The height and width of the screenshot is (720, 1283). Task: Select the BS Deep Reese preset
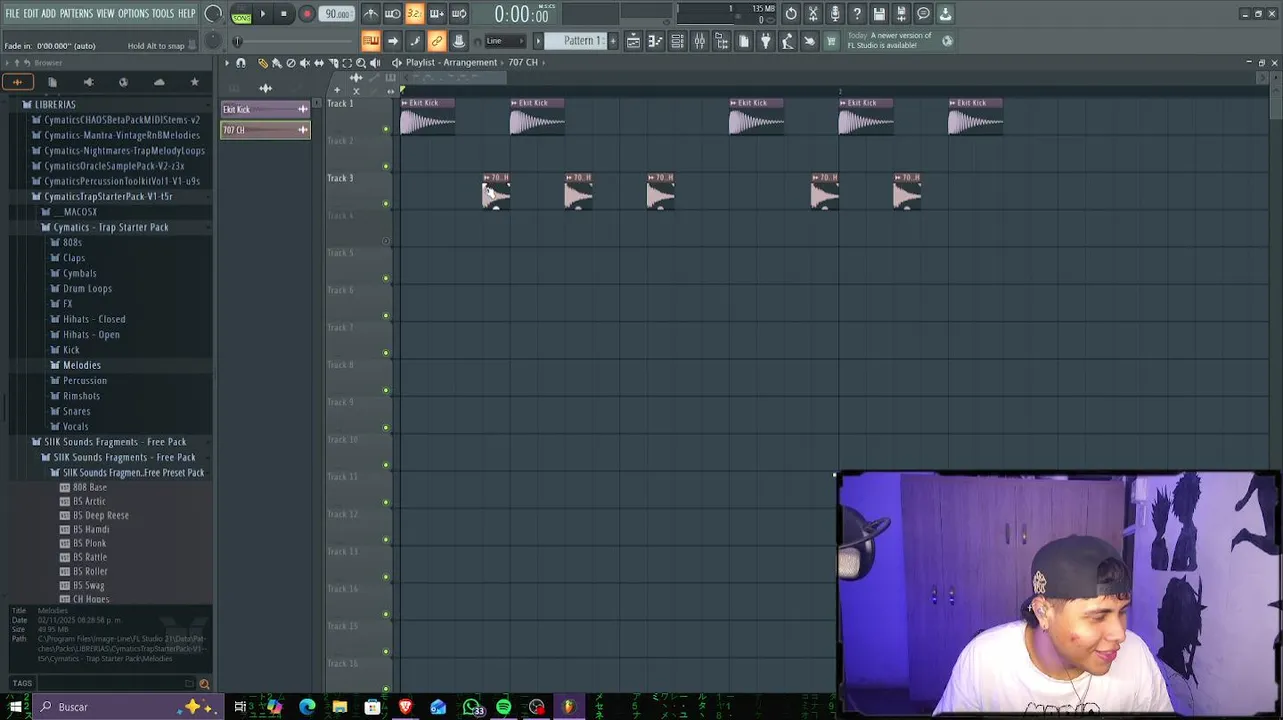pos(101,515)
